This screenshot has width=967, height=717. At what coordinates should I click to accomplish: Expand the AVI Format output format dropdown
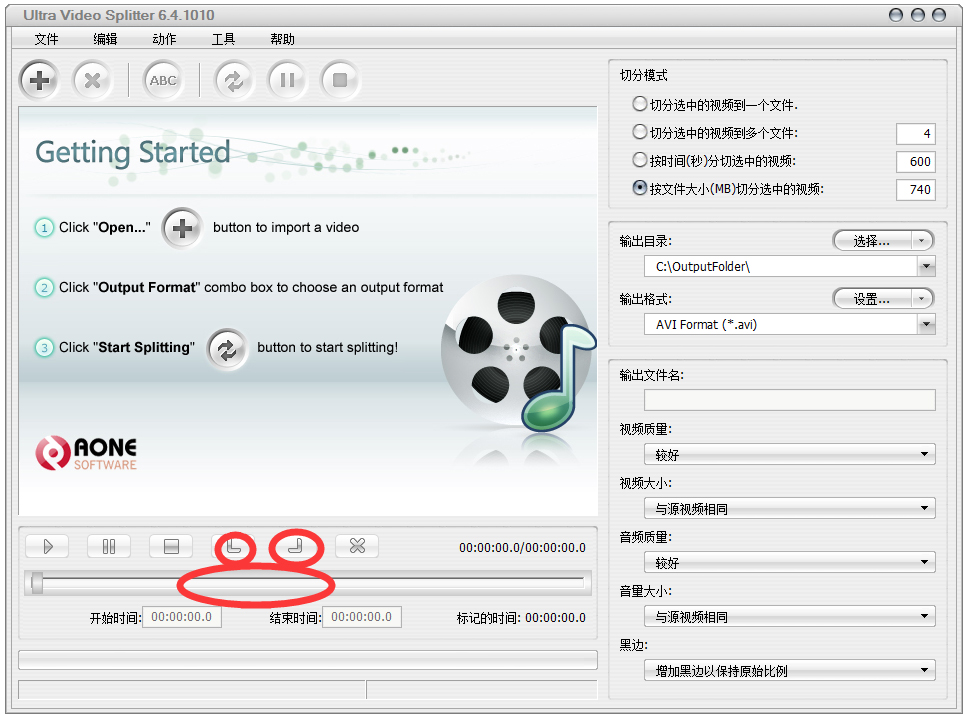click(926, 324)
